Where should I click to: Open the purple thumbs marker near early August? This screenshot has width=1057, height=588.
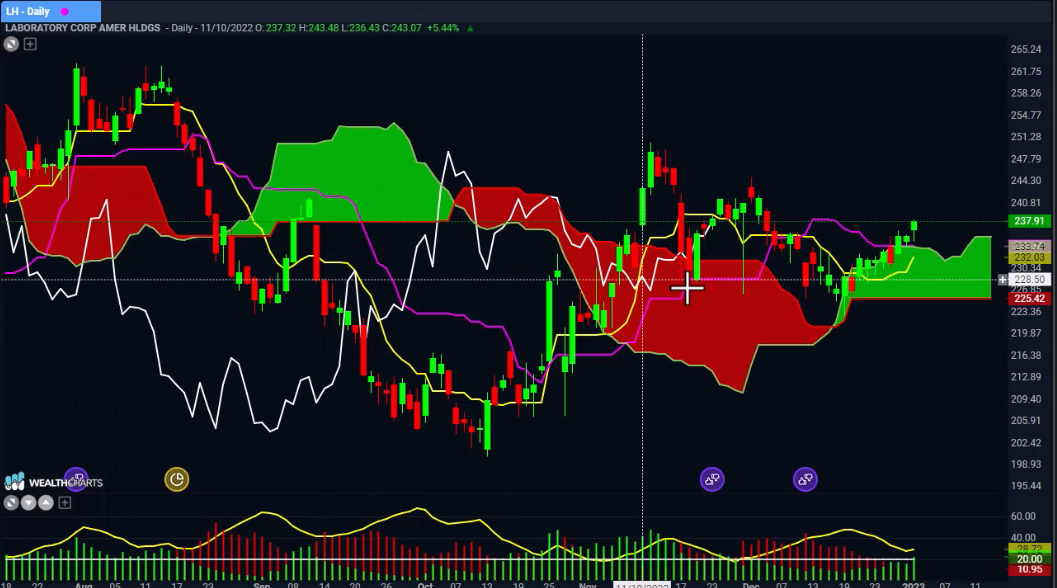[x=76, y=479]
